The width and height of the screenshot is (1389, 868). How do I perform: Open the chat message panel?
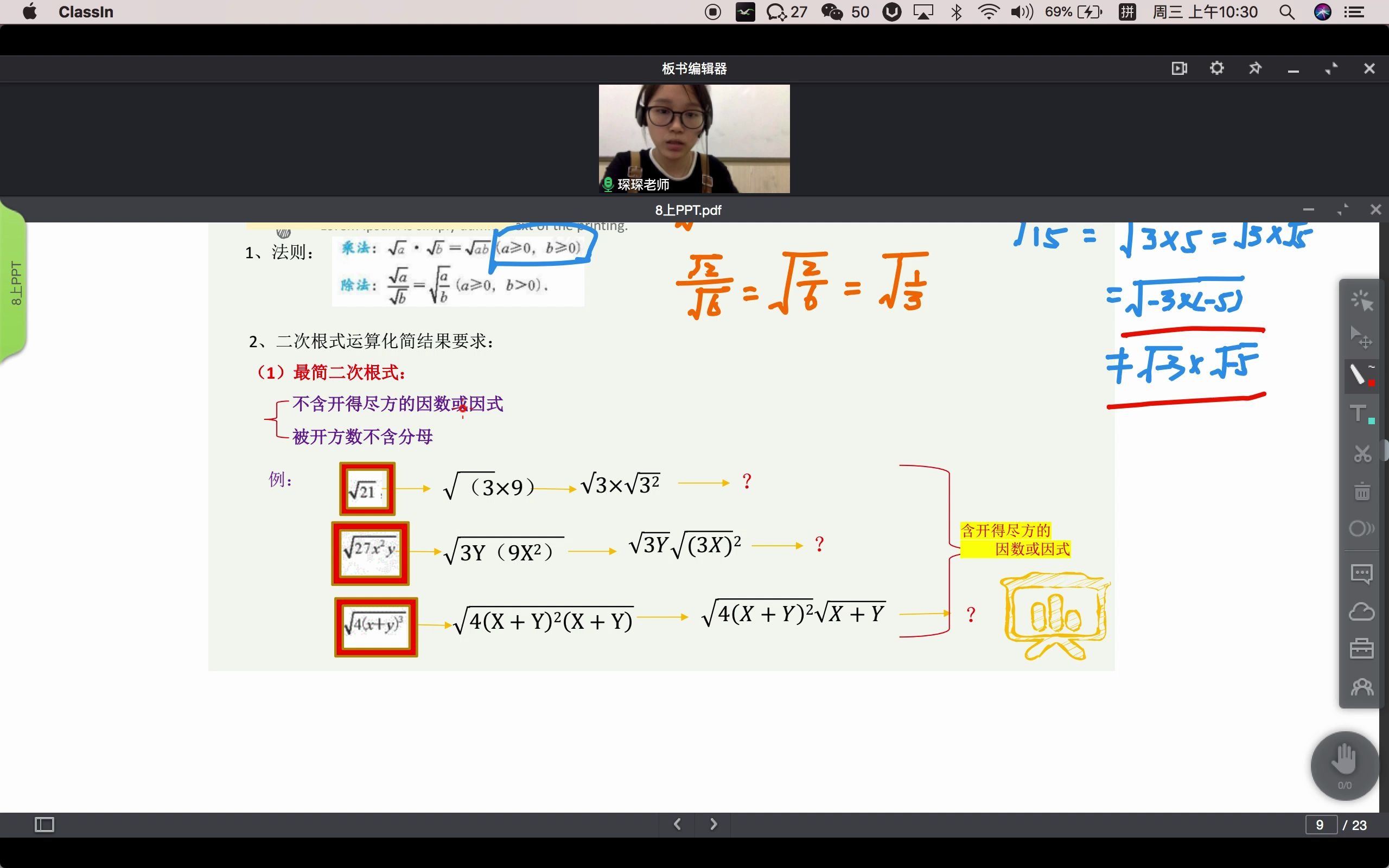[x=1362, y=573]
